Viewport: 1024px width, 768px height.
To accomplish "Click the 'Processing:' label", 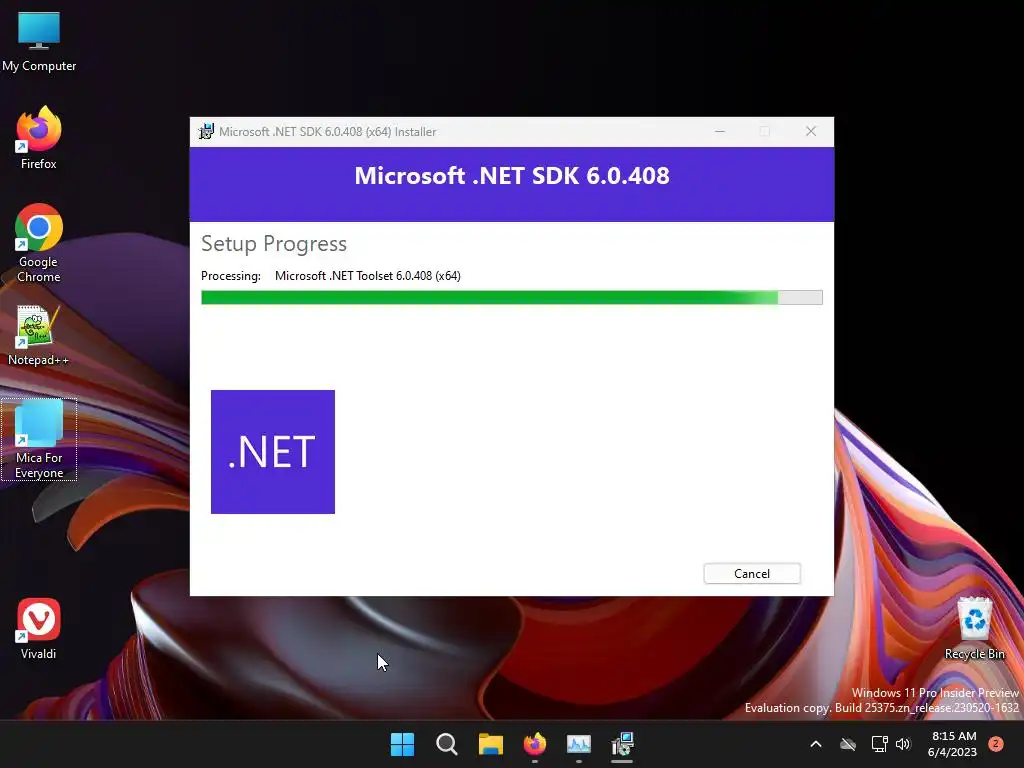I will coord(231,276).
